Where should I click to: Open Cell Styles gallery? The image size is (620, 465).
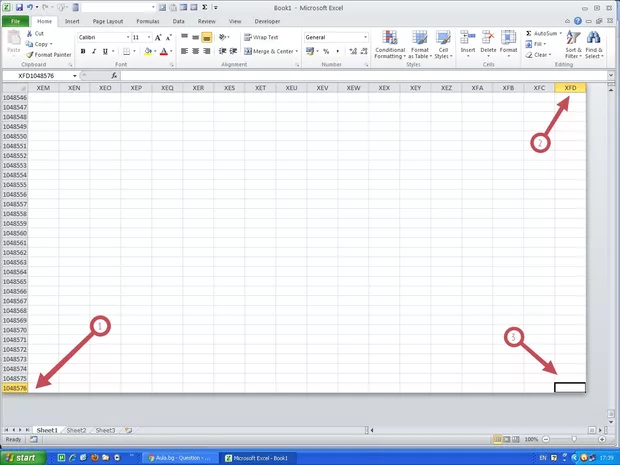[x=443, y=45]
